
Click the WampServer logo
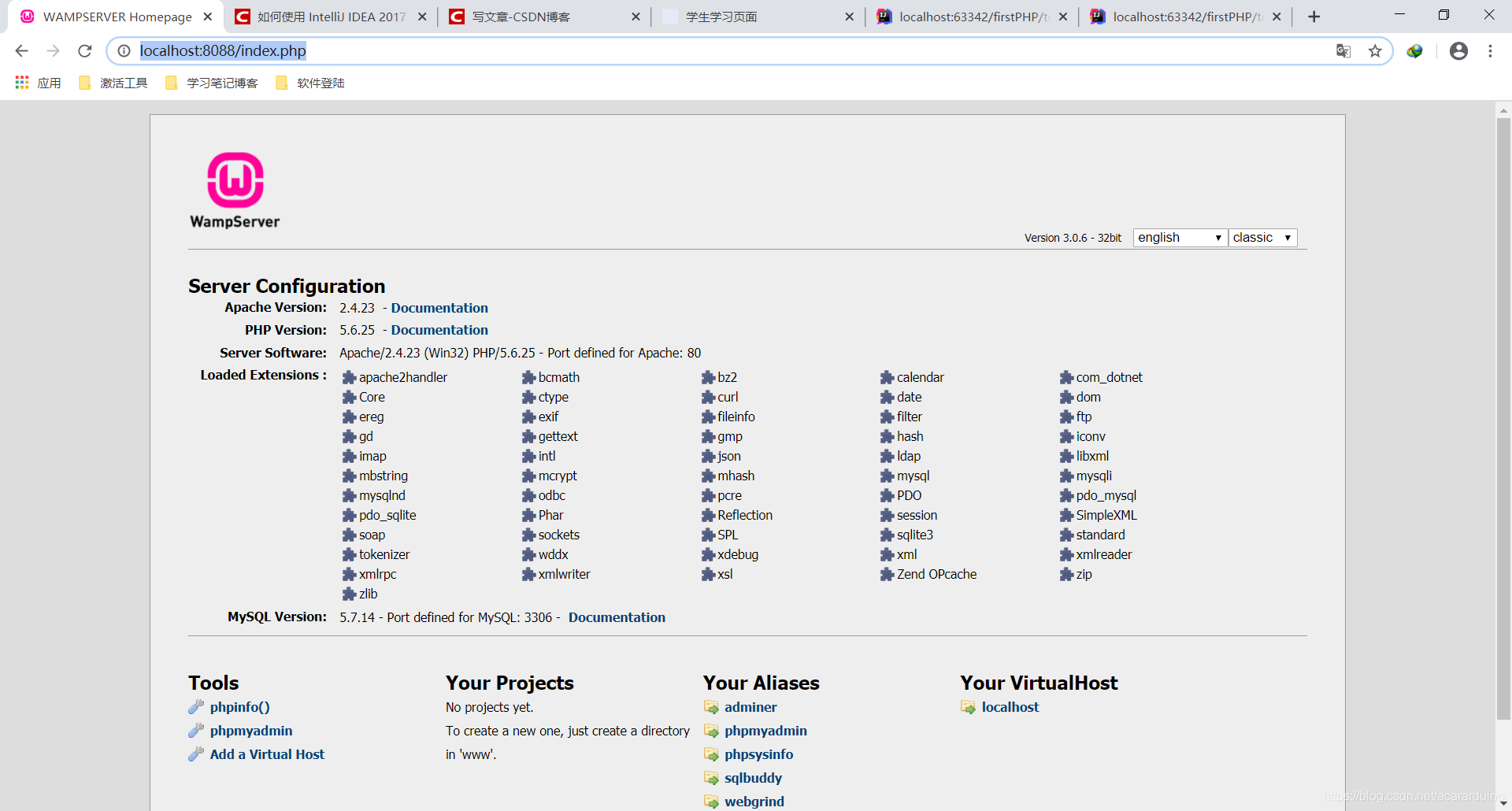click(x=235, y=190)
